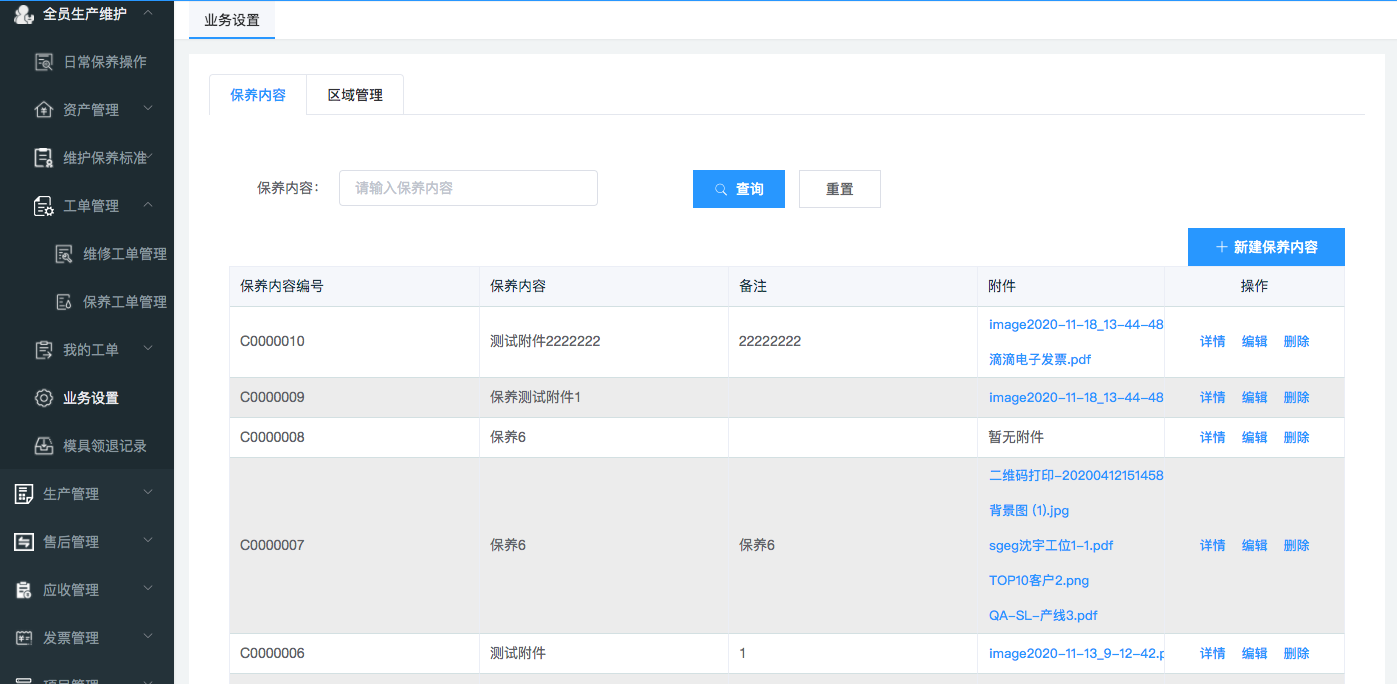This screenshot has height=684, width=1397.
Task: Open the 滴滴电子发票.pdf attachment link
Action: (x=1040, y=359)
